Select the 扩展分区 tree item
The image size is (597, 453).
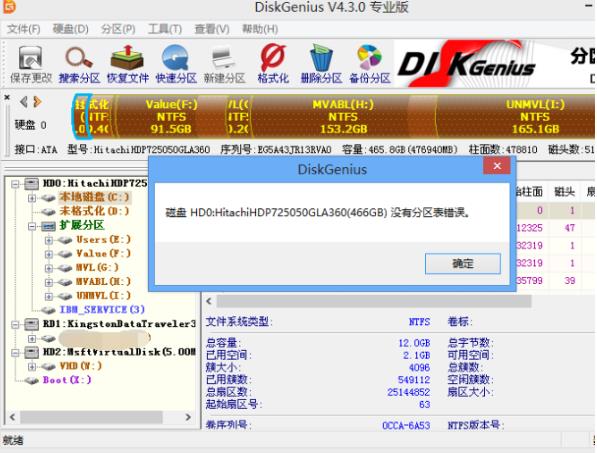[82, 225]
